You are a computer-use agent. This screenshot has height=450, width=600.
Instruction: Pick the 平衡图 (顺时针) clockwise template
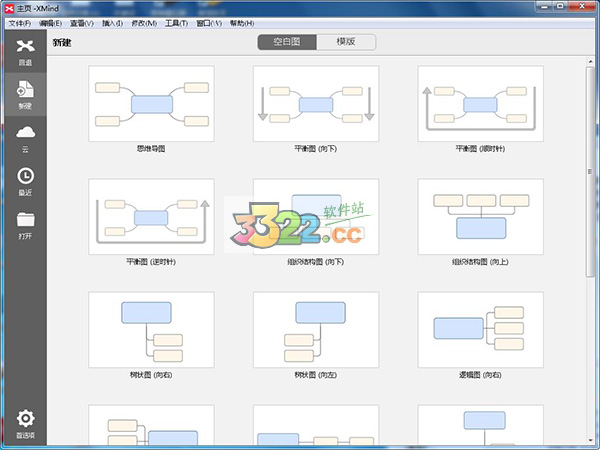click(480, 104)
